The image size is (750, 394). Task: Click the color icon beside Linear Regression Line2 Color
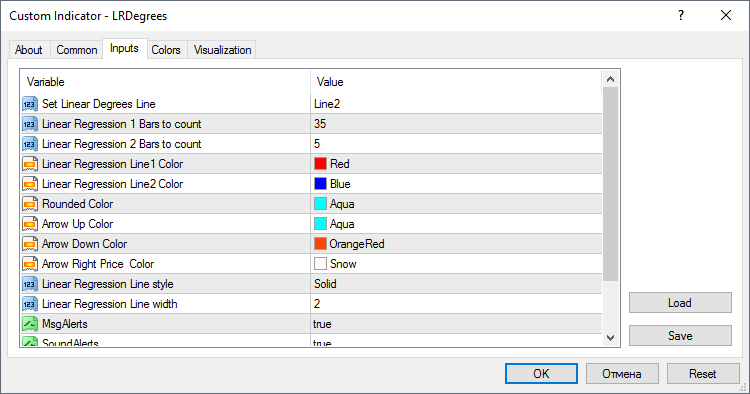point(30,184)
